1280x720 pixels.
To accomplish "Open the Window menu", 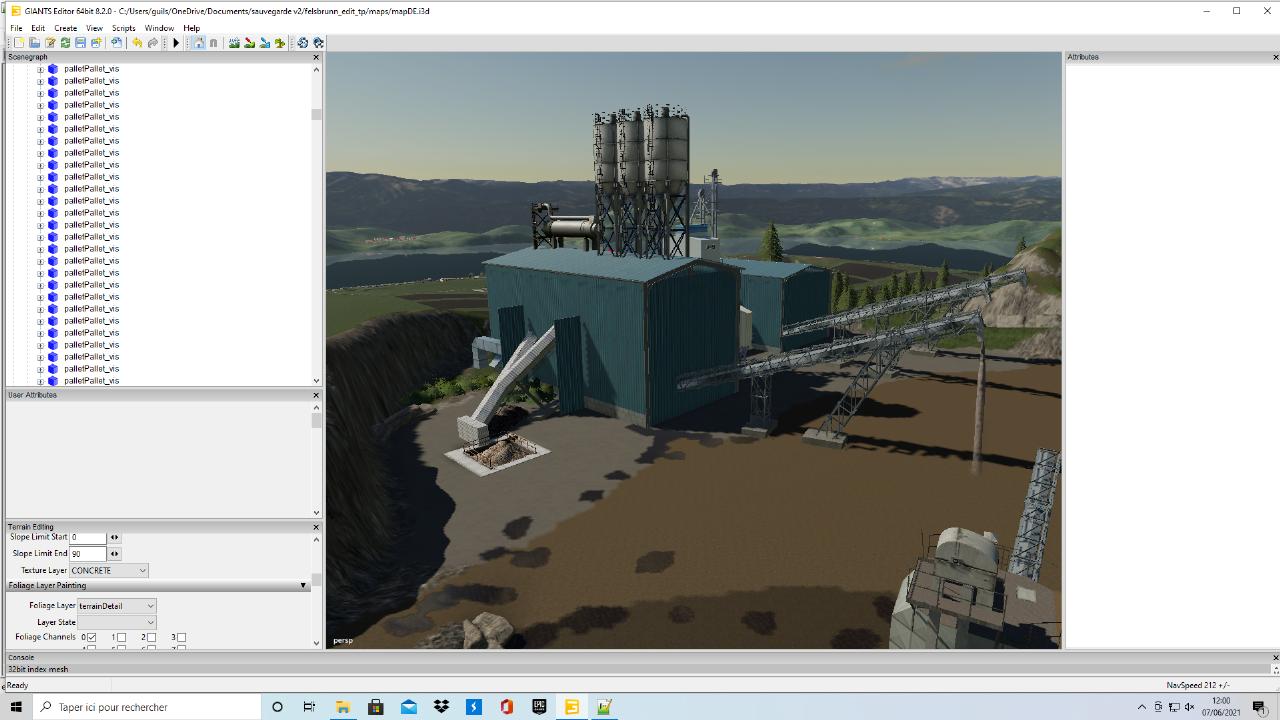I will click(x=159, y=28).
